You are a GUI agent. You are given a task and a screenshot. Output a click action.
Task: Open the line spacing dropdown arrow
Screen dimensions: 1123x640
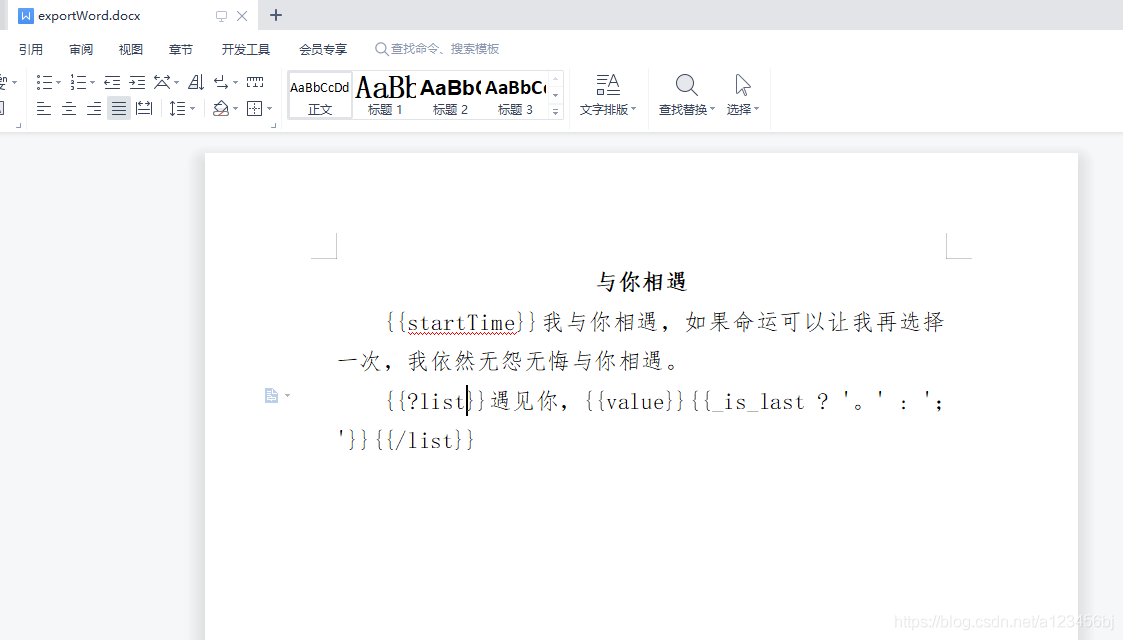pyautogui.click(x=193, y=108)
